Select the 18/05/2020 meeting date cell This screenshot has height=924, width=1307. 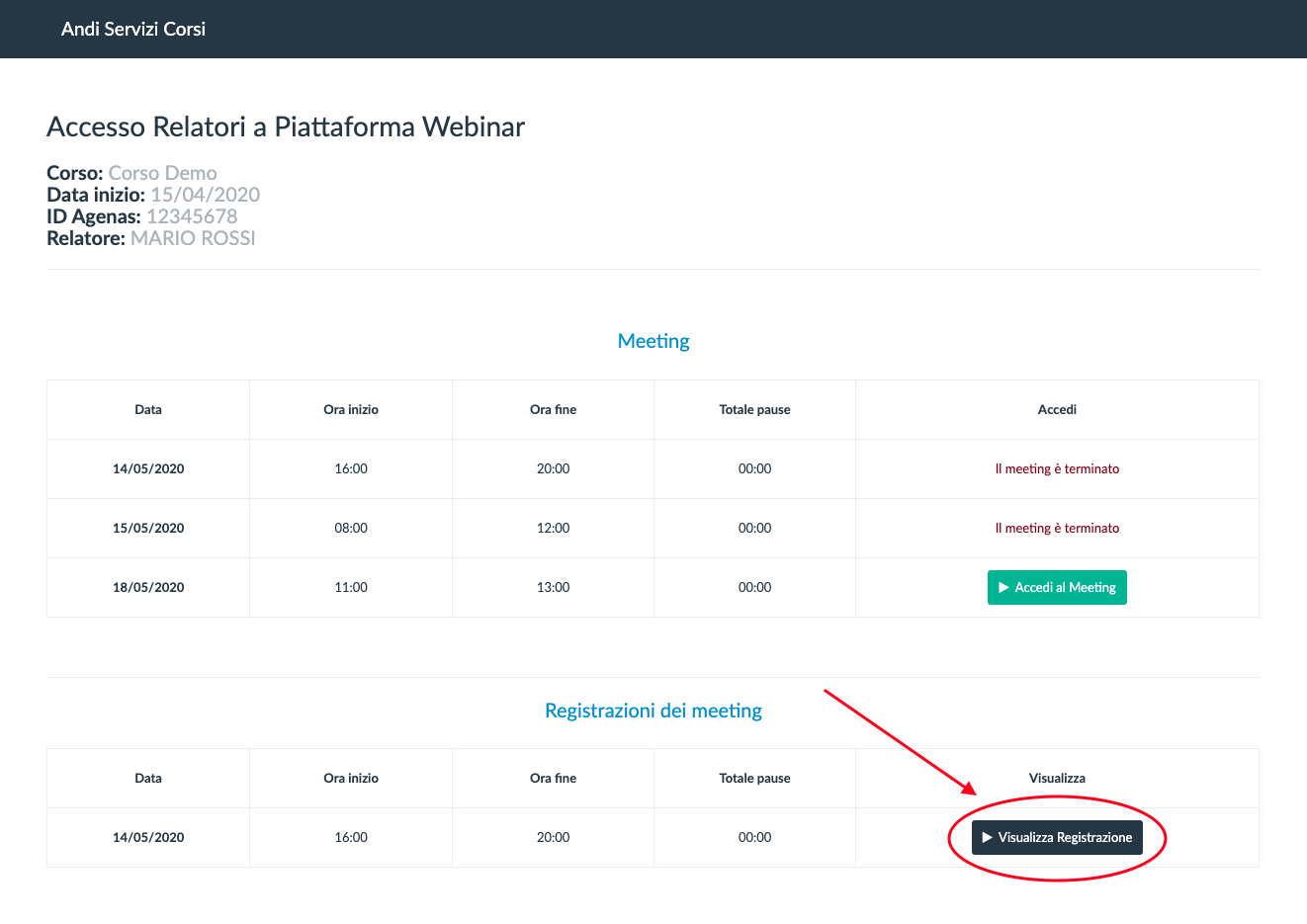148,588
